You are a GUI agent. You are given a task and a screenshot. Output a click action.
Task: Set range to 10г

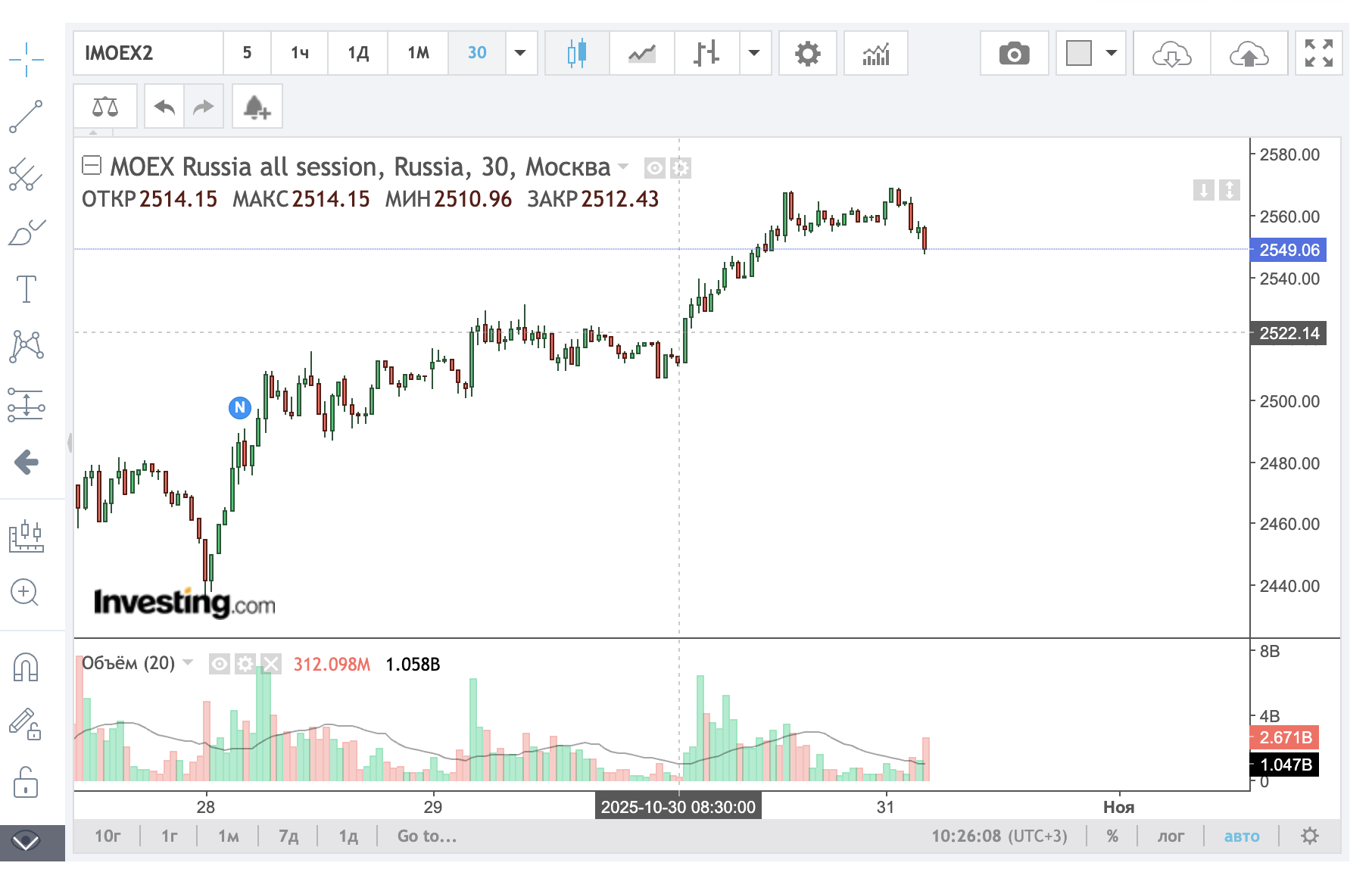[108, 836]
